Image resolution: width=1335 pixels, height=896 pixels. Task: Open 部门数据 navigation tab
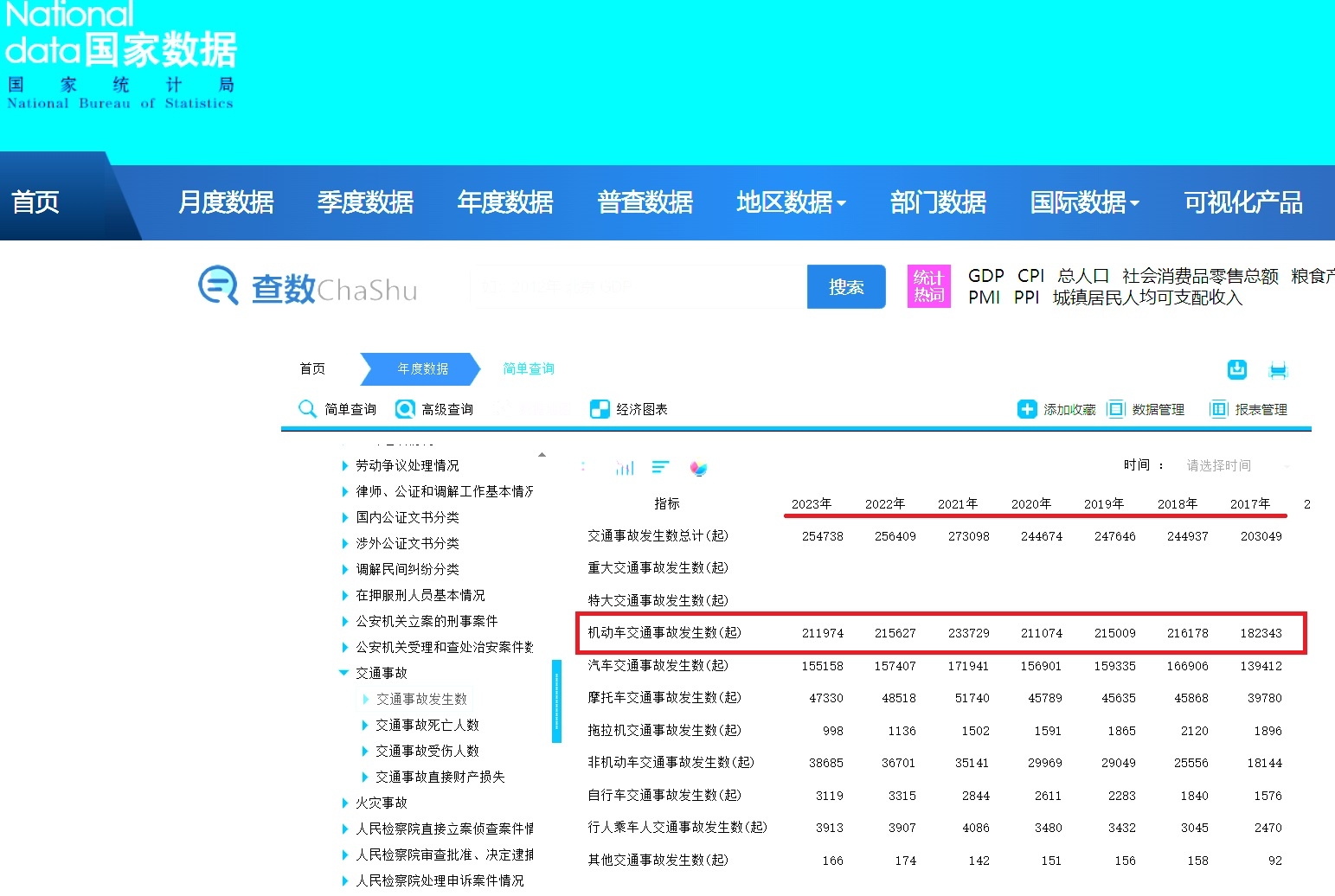[x=938, y=202]
